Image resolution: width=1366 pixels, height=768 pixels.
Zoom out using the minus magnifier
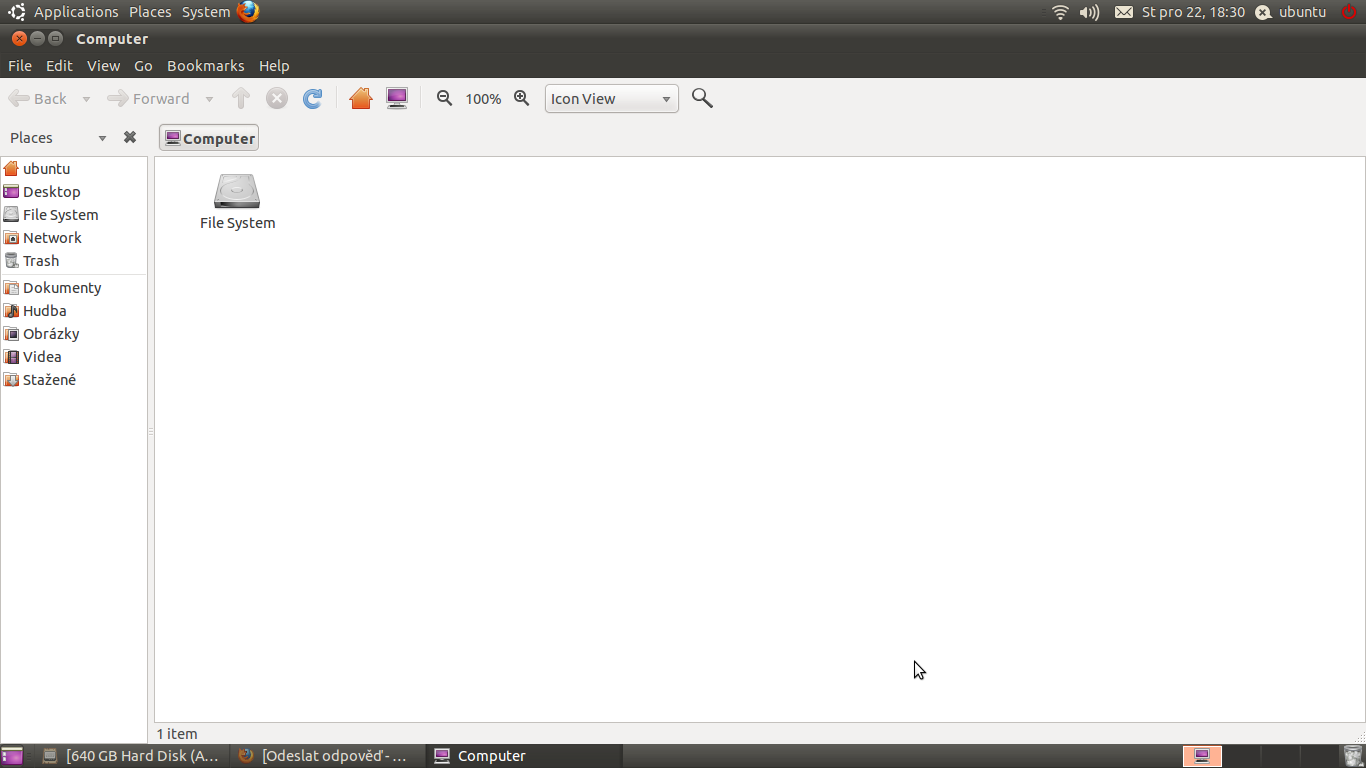(x=445, y=98)
